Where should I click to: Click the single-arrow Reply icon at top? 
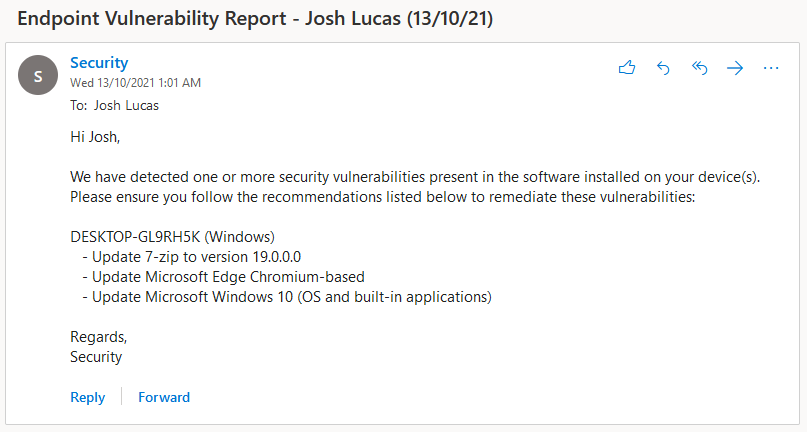[663, 67]
